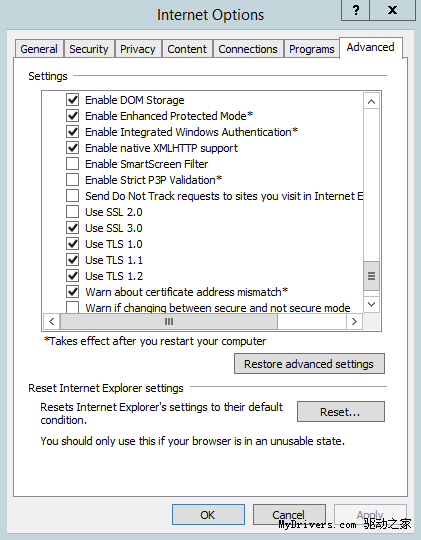Click the vertical scrollbar thumb

click(x=371, y=276)
